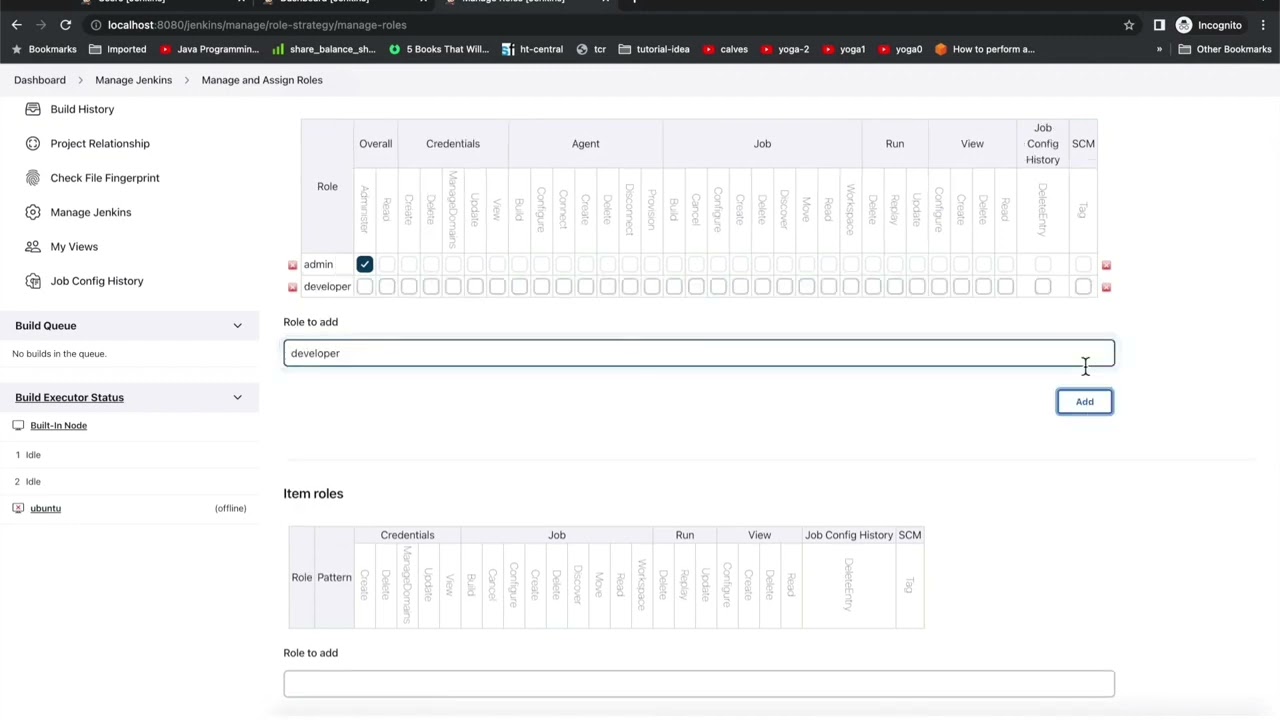This screenshot has height=720, width=1280.
Task: Remove developer role using left red icon
Action: 292,287
